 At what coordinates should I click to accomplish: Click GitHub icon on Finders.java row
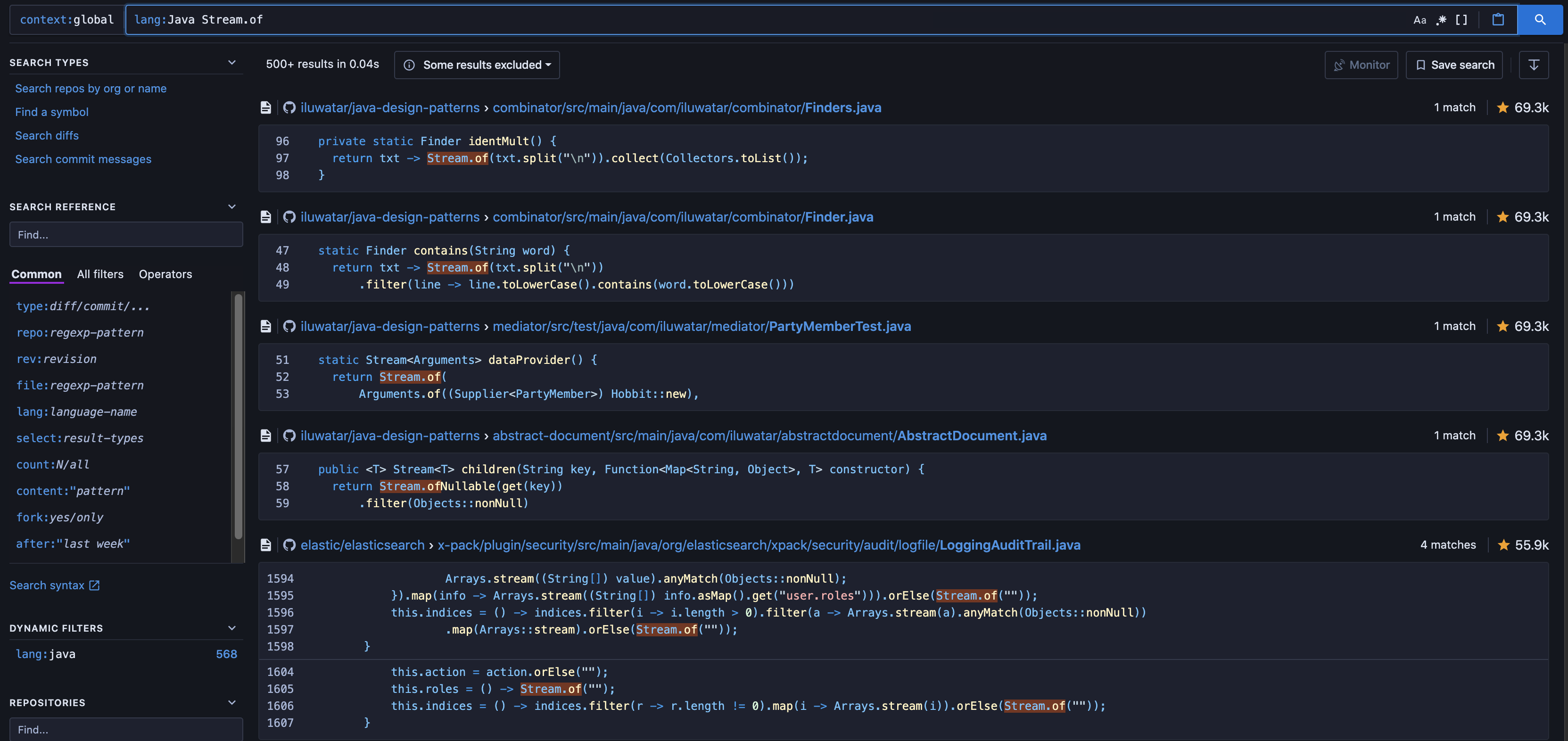[x=289, y=107]
